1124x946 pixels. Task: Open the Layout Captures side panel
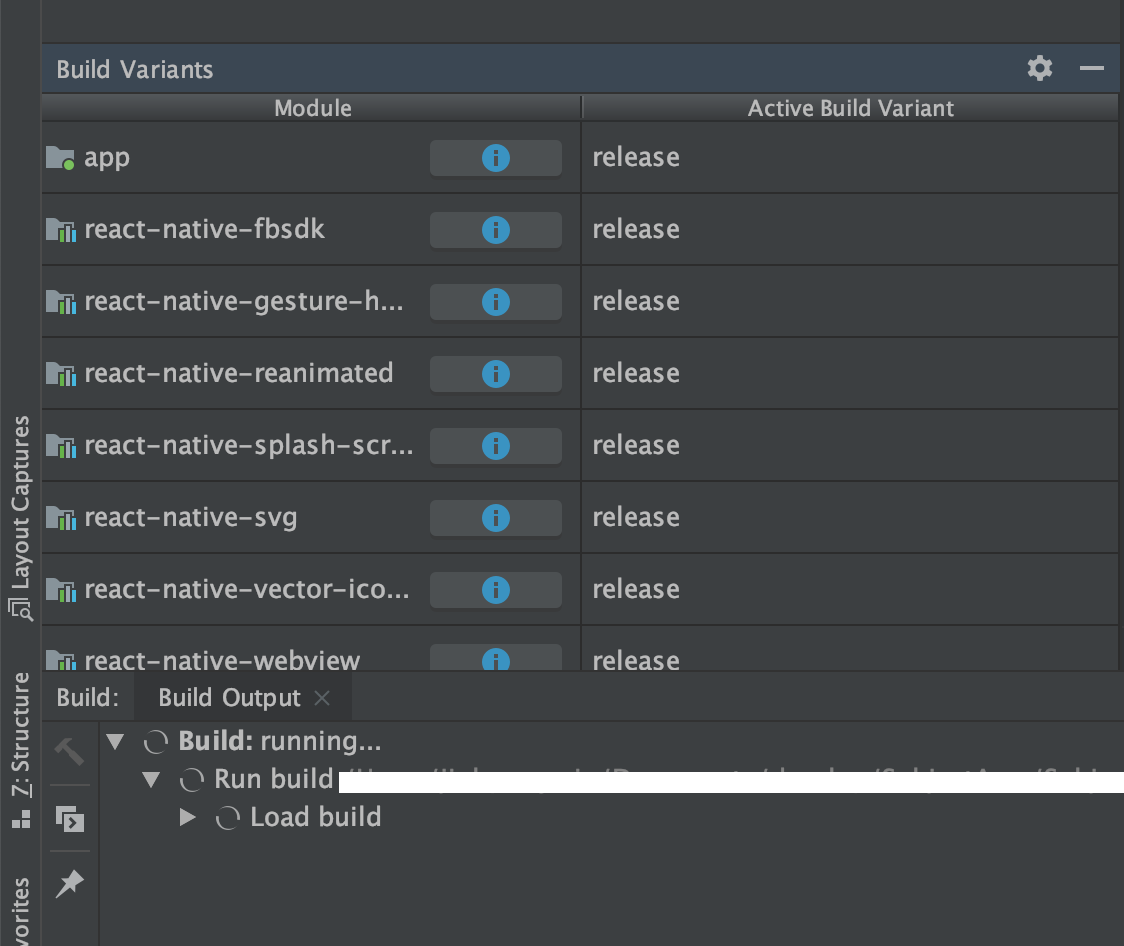click(20, 517)
